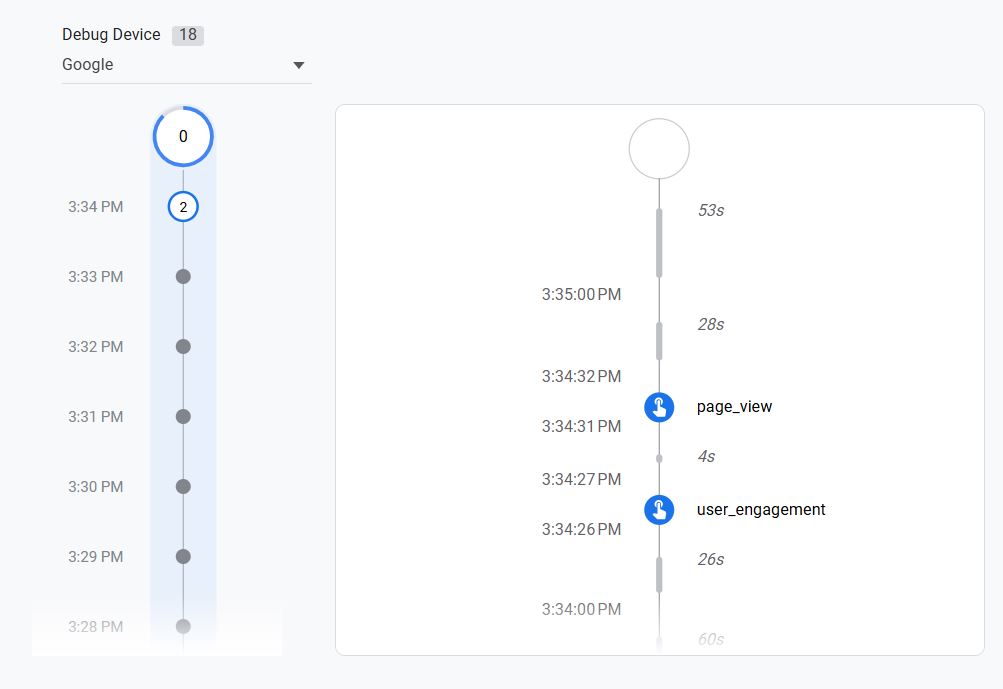Screen dimensions: 1003x689
Task: Select the 3:34 PM marker with 2 events
Action: pyautogui.click(x=183, y=207)
